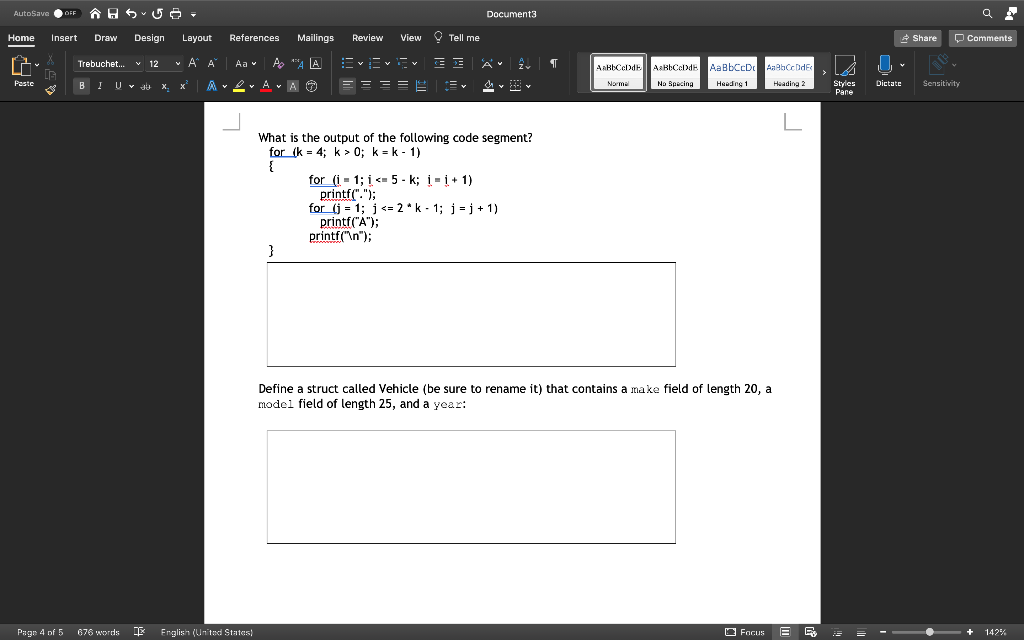Select the Format Painter tool
The width and height of the screenshot is (1024, 640).
[x=49, y=87]
